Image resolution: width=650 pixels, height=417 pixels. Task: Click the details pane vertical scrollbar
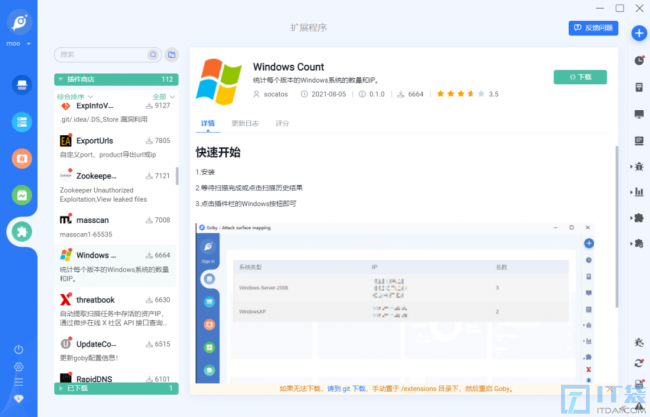point(616,226)
